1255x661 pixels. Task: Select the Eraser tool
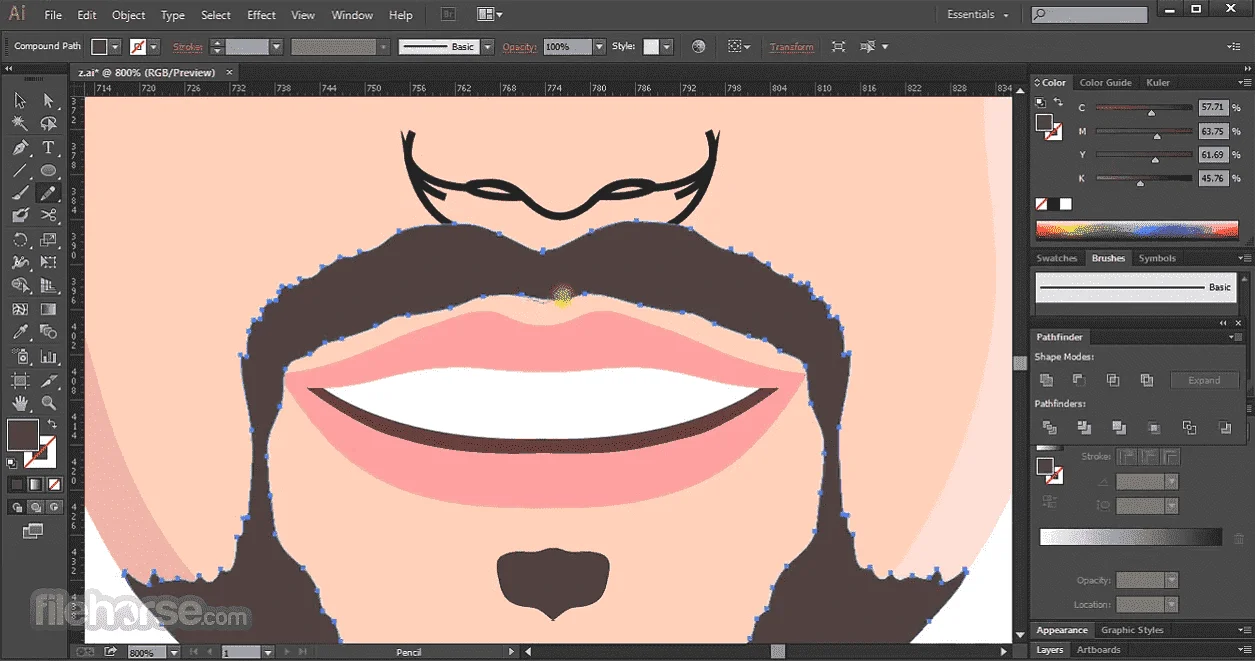(x=20, y=215)
